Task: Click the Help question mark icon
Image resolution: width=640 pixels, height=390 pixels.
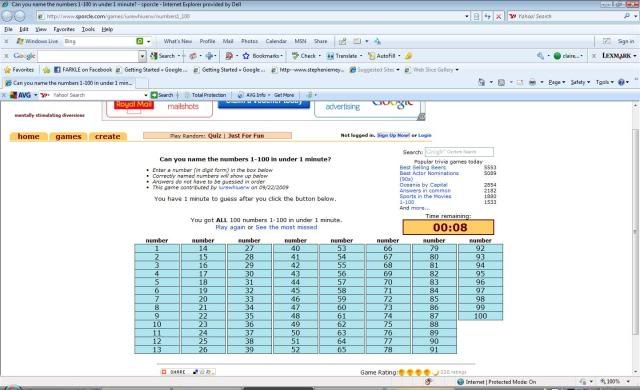Action: pyautogui.click(x=621, y=82)
